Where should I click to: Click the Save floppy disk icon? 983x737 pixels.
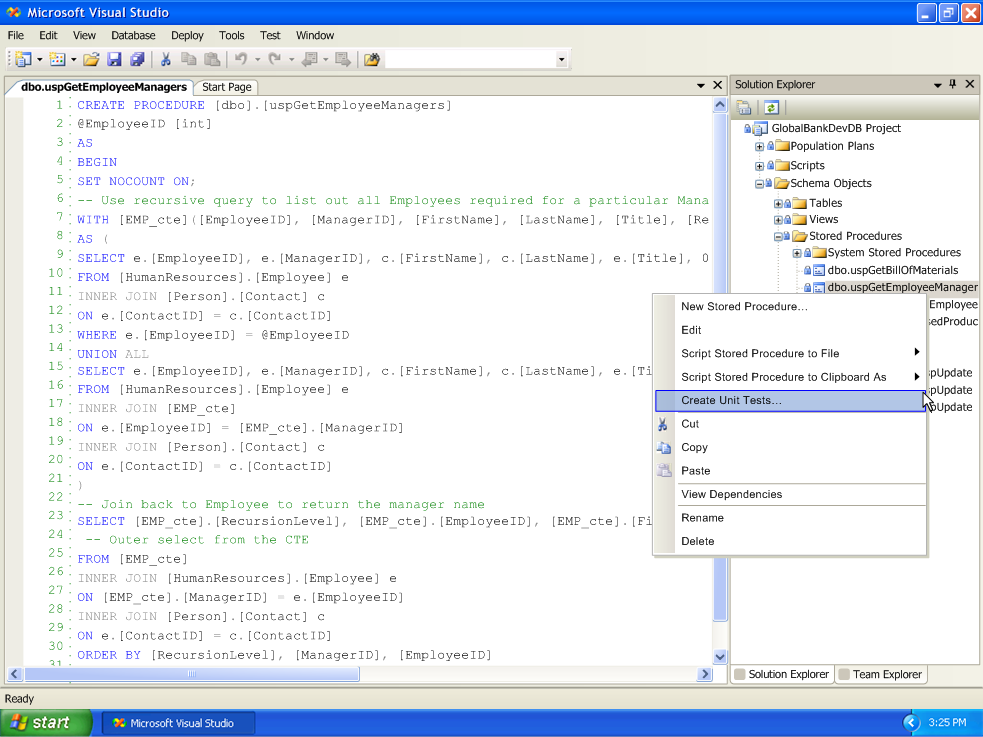114,60
